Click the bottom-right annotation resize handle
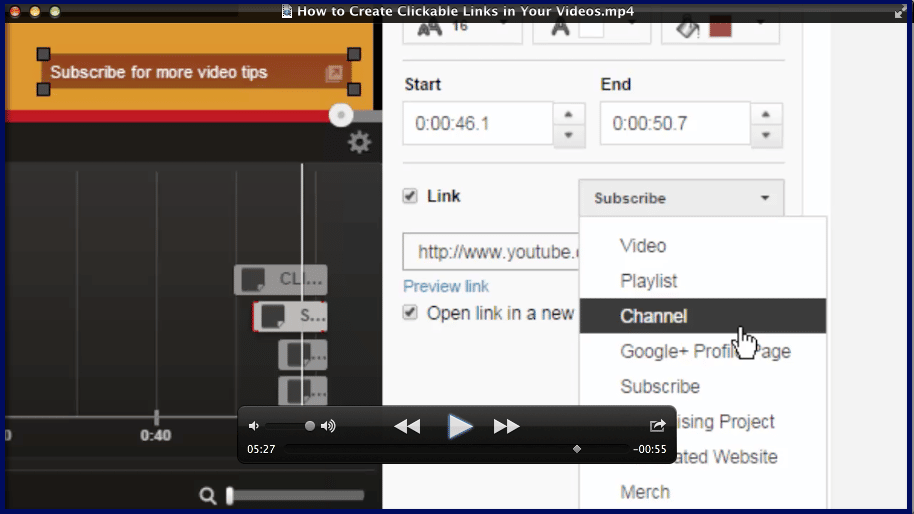The height and width of the screenshot is (514, 914). point(354,89)
